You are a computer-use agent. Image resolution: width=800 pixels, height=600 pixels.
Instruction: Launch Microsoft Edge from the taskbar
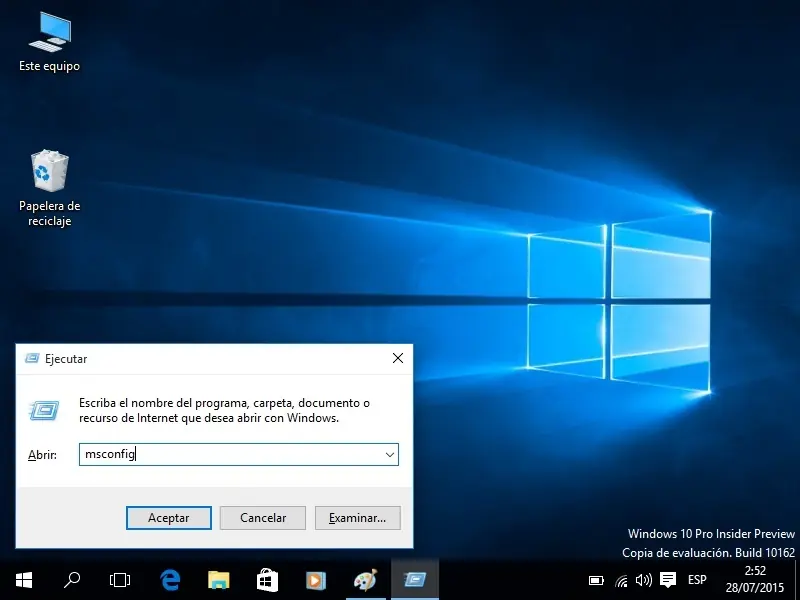coord(169,580)
